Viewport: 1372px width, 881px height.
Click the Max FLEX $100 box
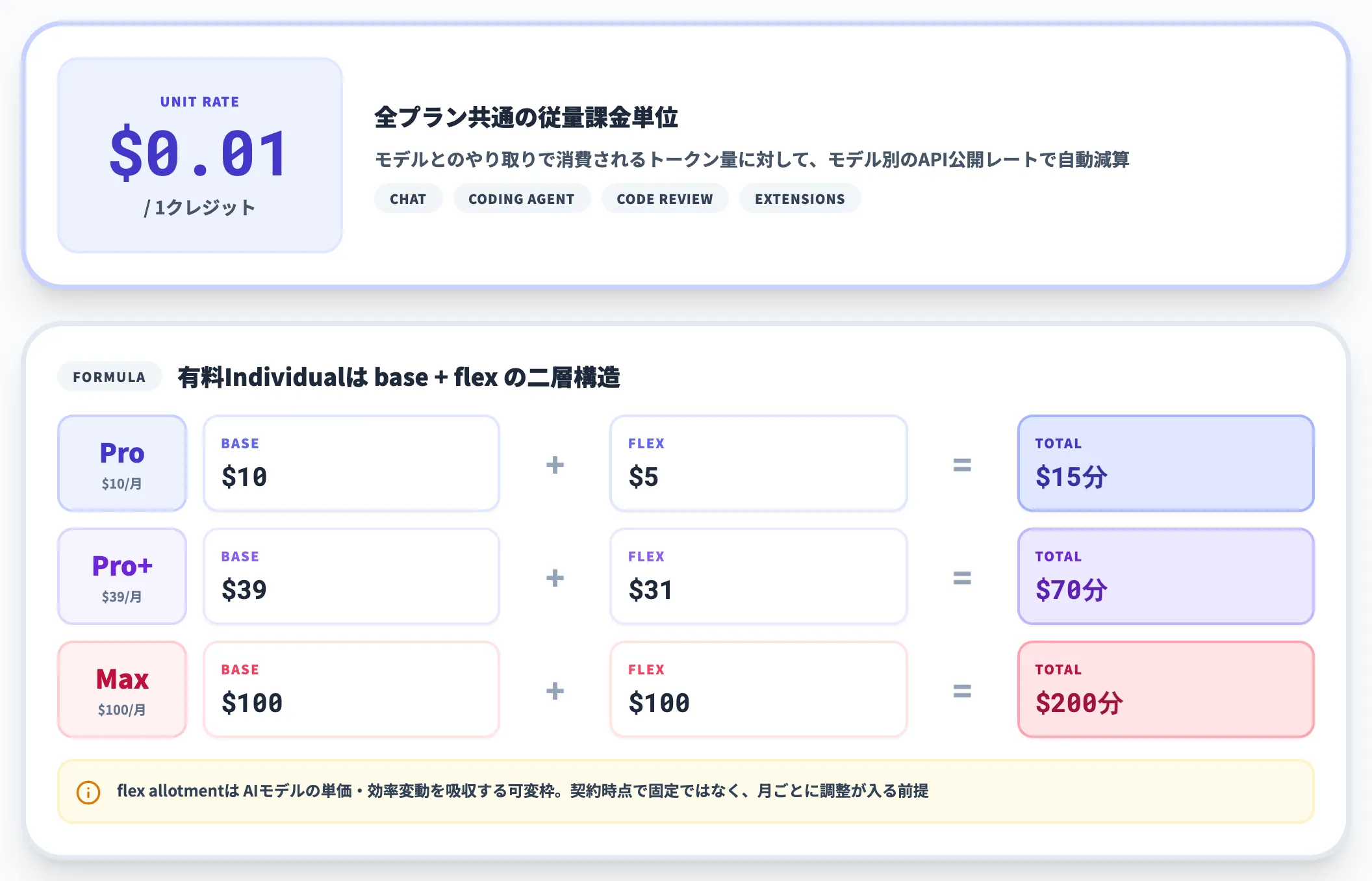[x=759, y=690]
